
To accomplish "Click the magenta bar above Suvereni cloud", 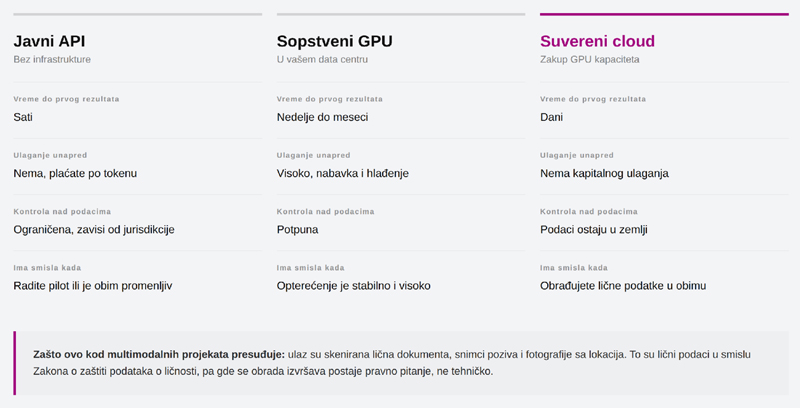I will (664, 14).
